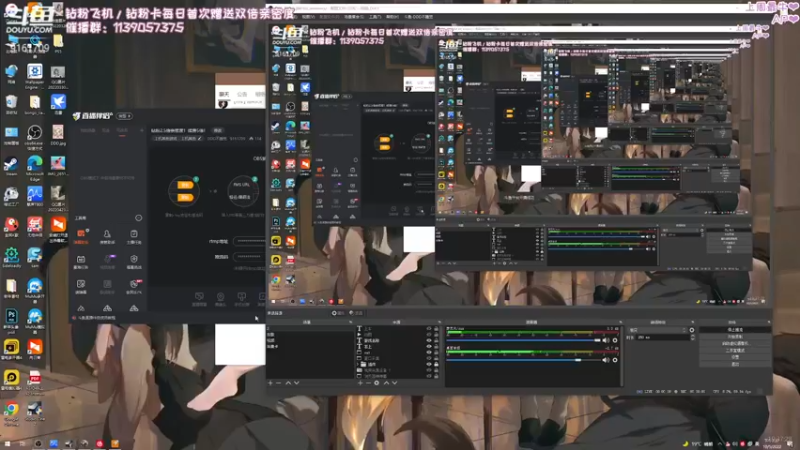Image resolution: width=800 pixels, height=450 pixels.
Task: Open the PSD file icon on the main desktop
Action: (11, 319)
